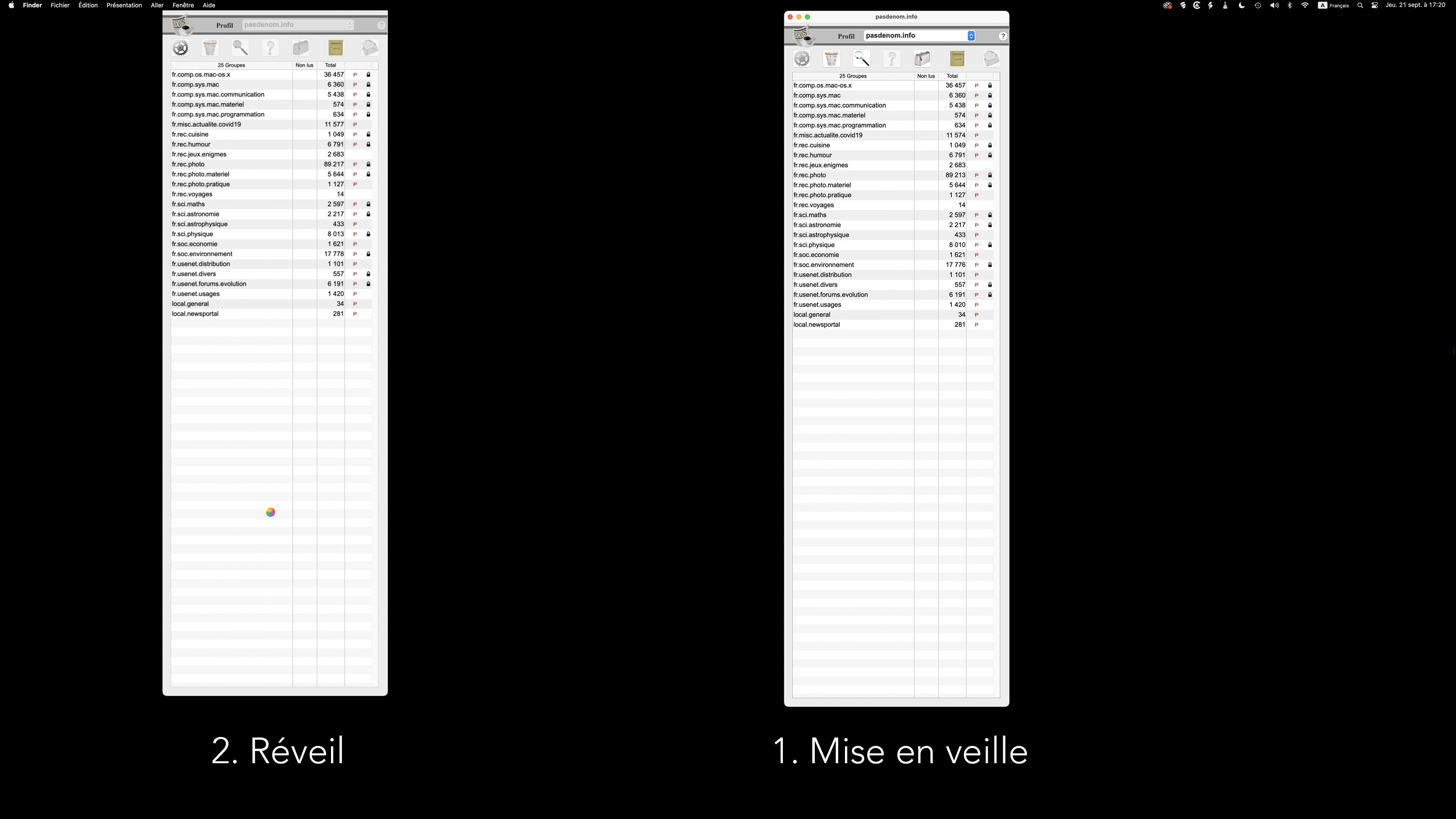Toggle the red P flag for fr.soc.economie in active window
Screen dimensions: 1456x819
(976, 255)
